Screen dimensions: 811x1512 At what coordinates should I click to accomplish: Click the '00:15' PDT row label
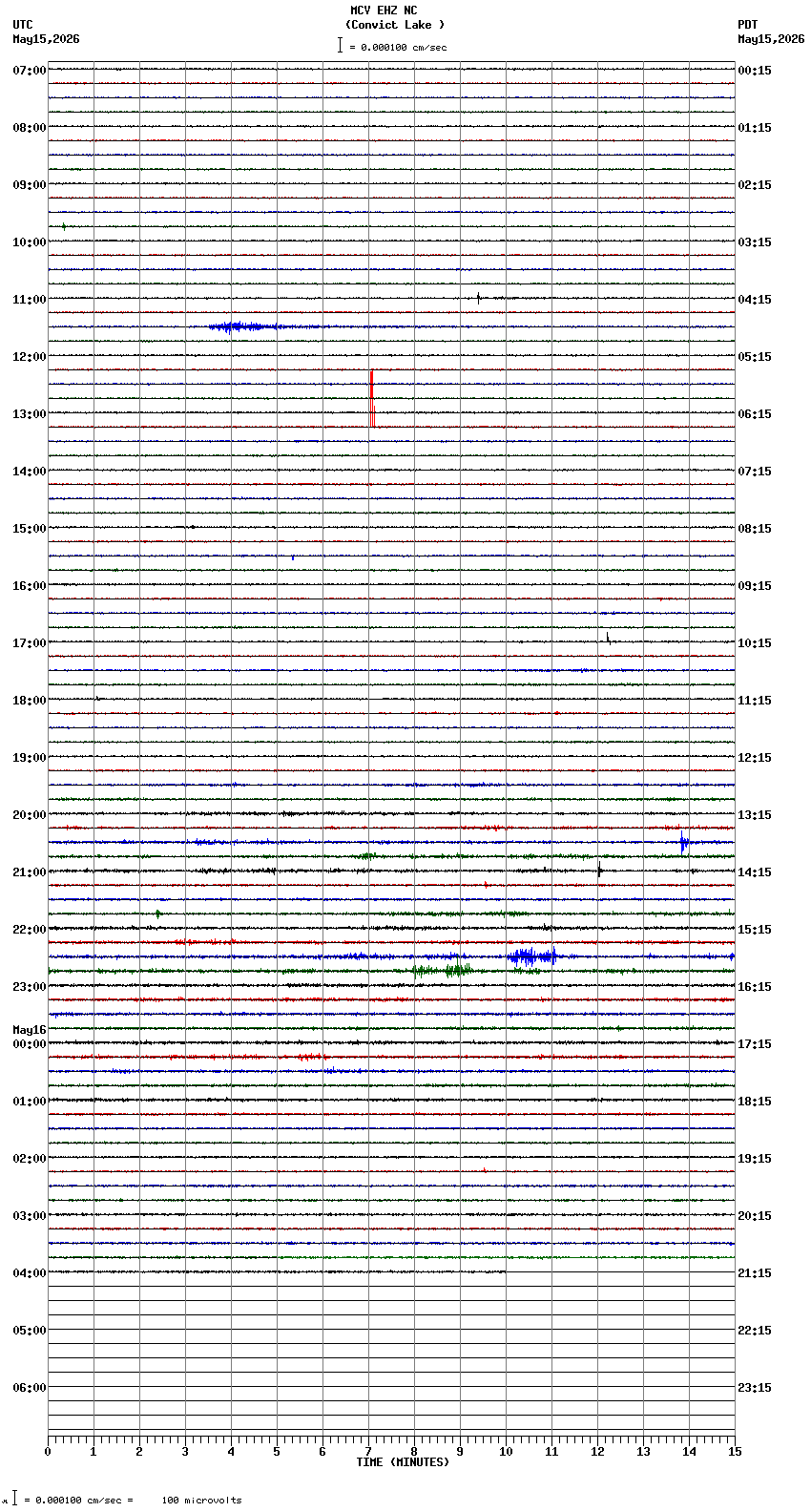click(755, 71)
